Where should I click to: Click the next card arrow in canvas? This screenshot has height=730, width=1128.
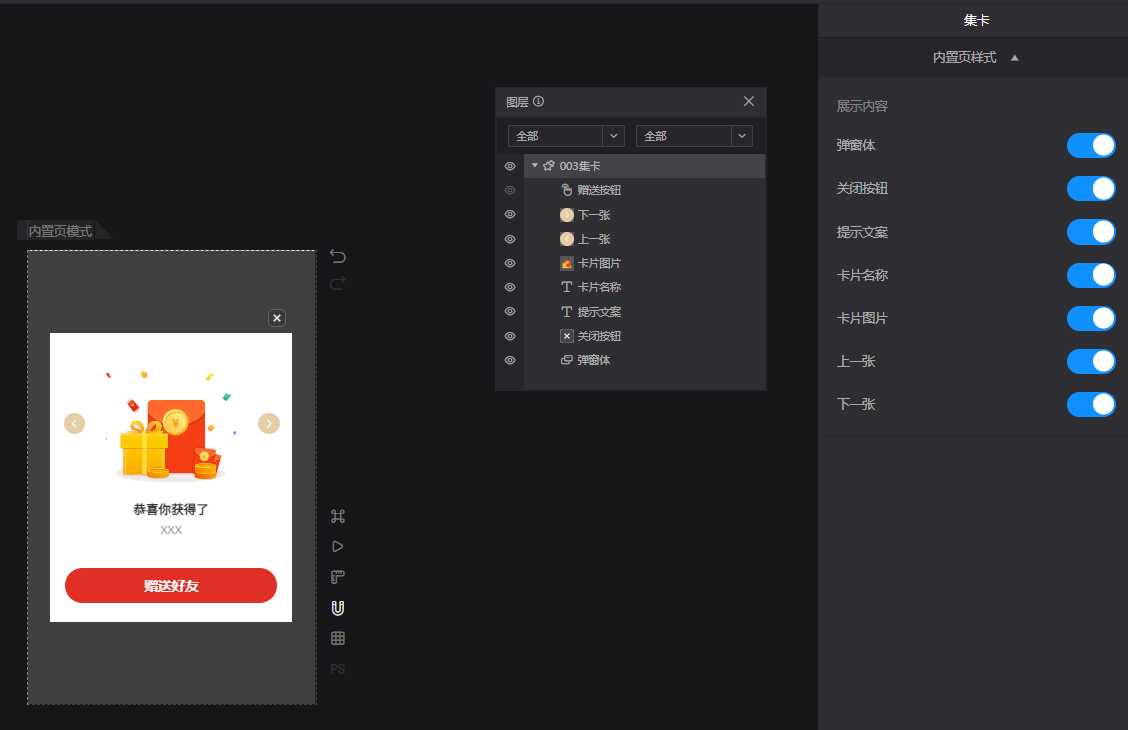click(269, 424)
